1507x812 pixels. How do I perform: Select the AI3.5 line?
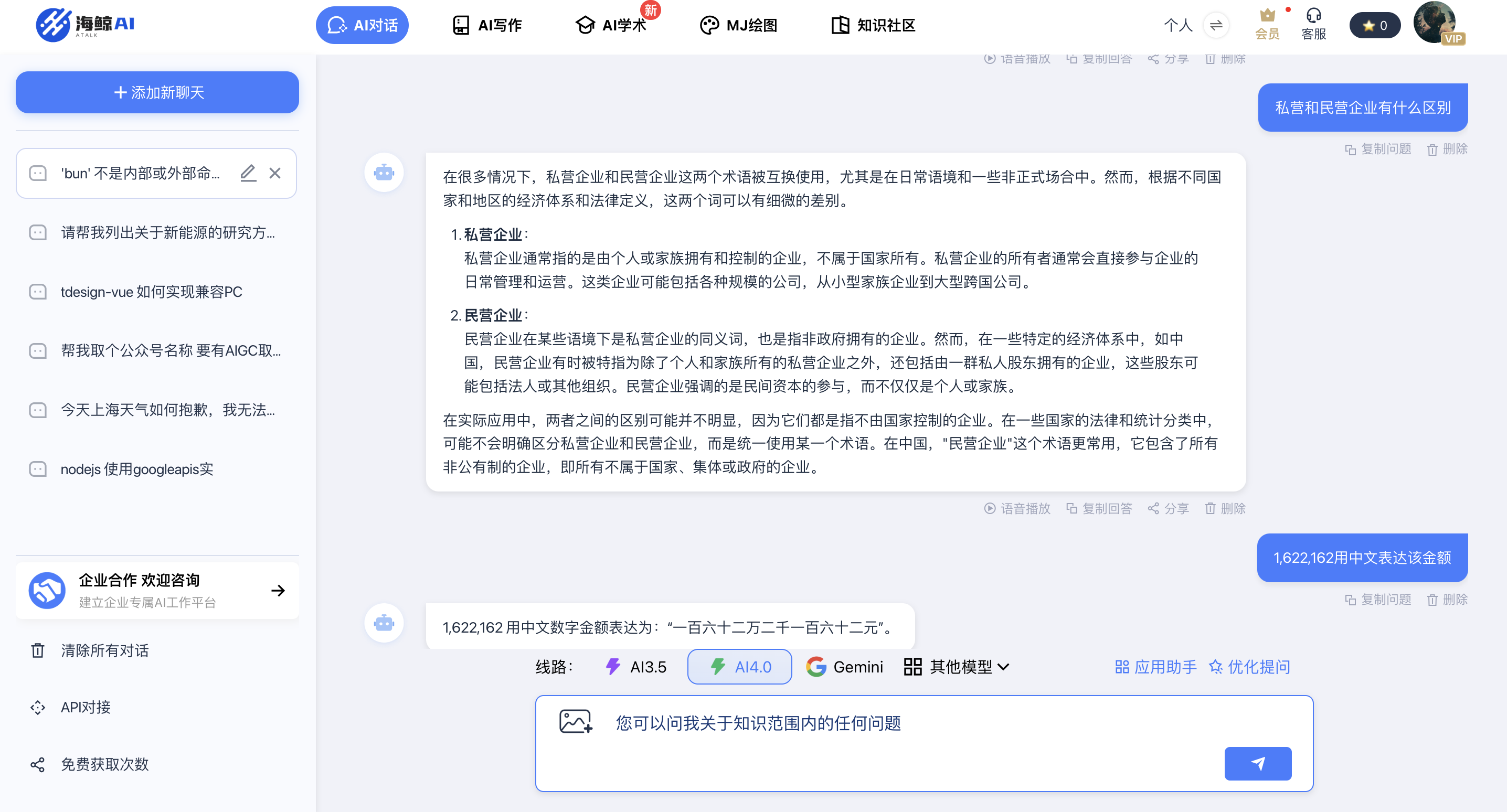[636, 667]
